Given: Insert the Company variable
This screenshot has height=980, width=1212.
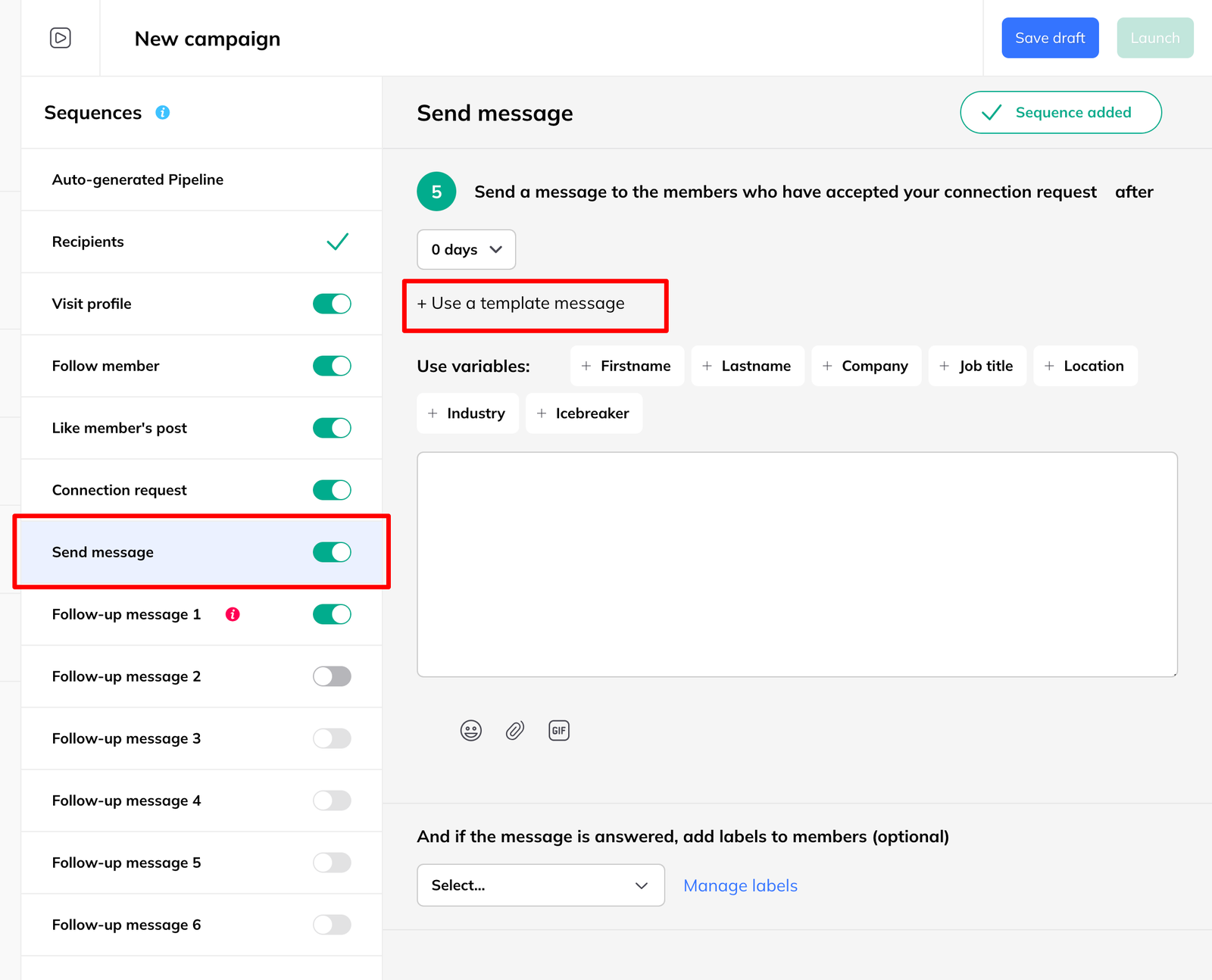Looking at the screenshot, I should (x=867, y=366).
